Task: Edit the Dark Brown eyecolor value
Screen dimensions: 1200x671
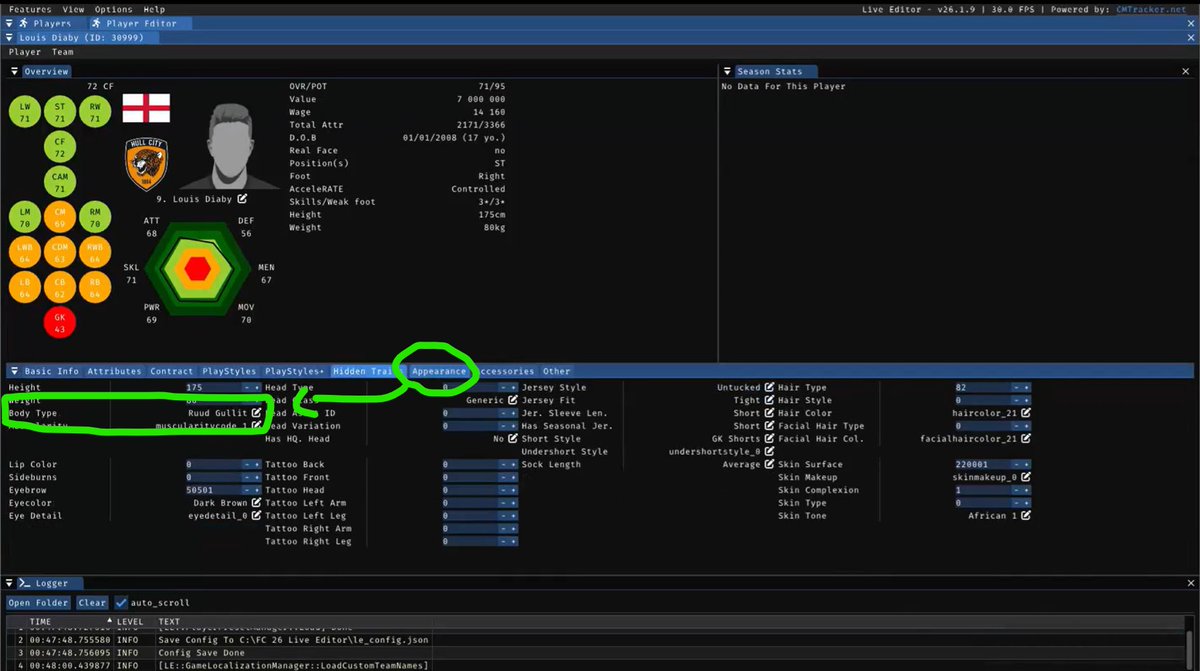Action: tap(257, 503)
